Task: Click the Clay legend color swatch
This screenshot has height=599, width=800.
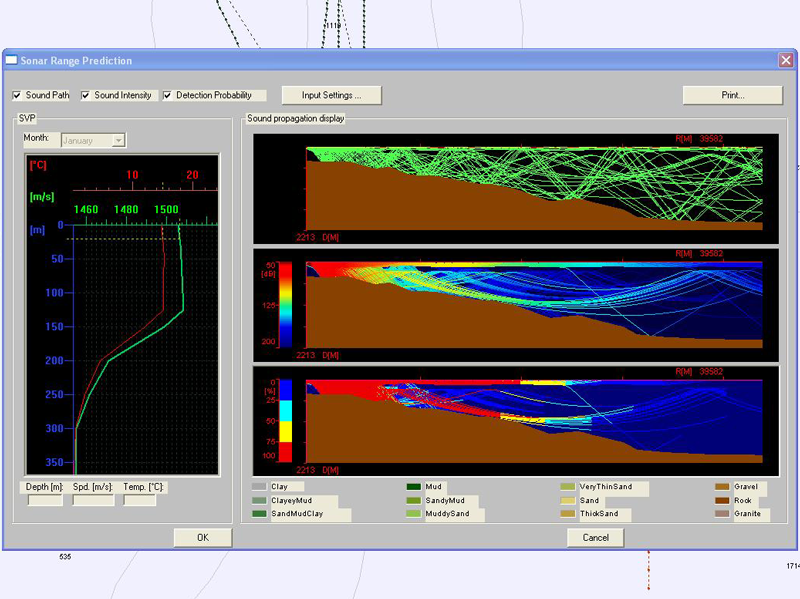Action: 259,487
